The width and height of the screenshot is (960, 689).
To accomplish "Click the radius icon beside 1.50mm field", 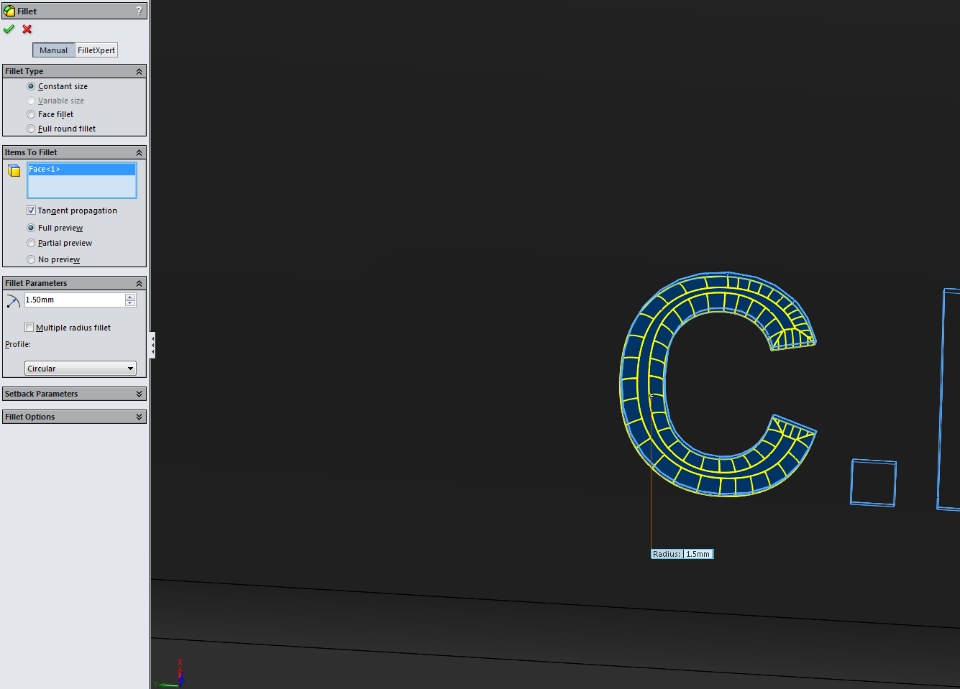I will 13,301.
